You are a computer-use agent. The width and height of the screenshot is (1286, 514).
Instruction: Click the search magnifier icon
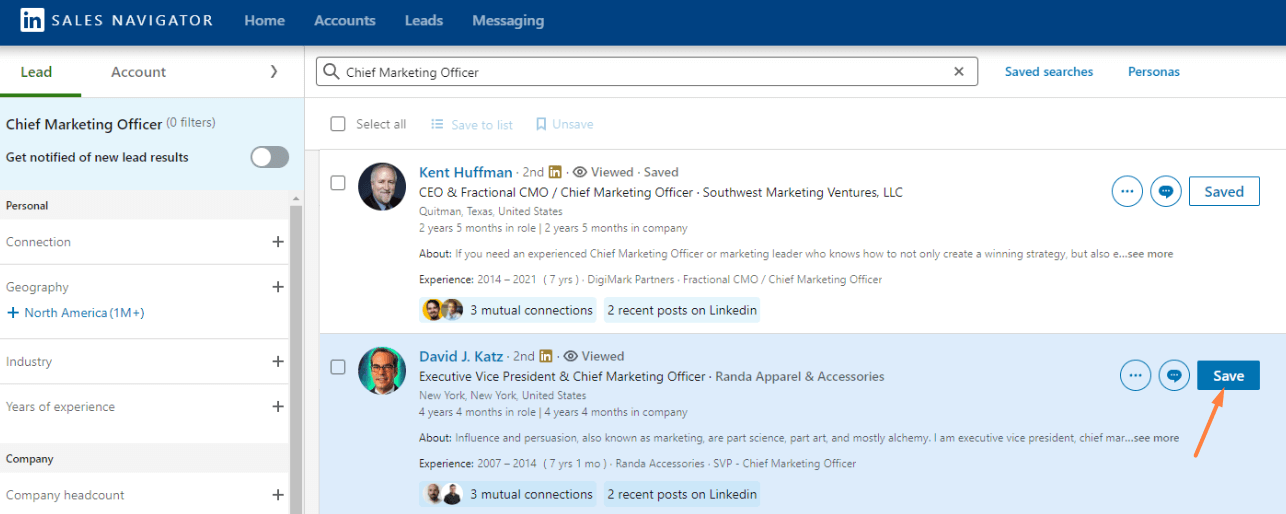331,72
